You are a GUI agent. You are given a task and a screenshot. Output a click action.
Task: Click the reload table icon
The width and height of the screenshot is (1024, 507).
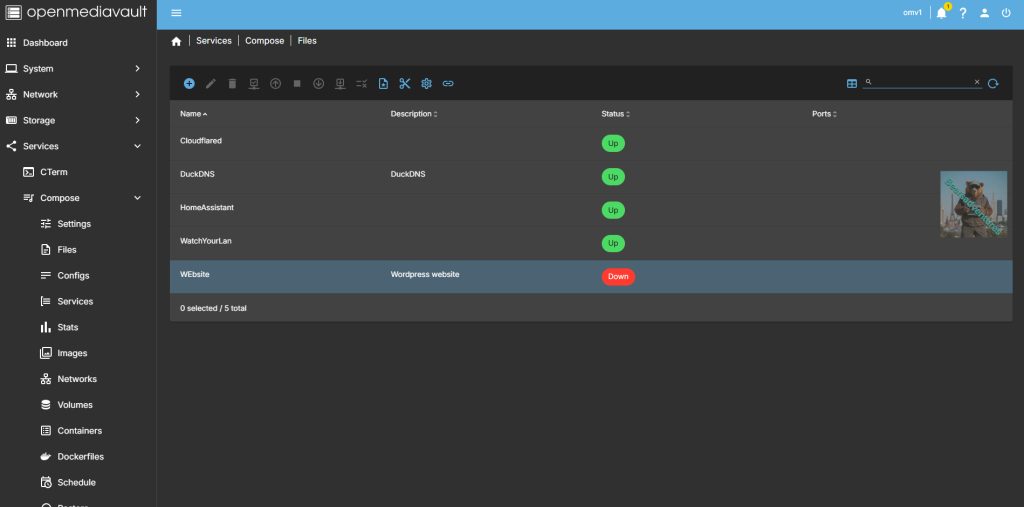point(993,83)
